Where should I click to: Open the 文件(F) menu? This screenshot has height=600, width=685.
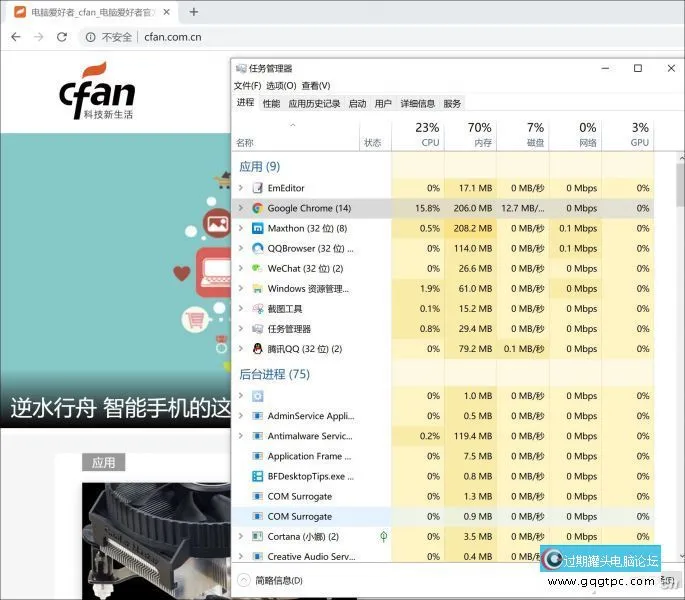pyautogui.click(x=247, y=86)
